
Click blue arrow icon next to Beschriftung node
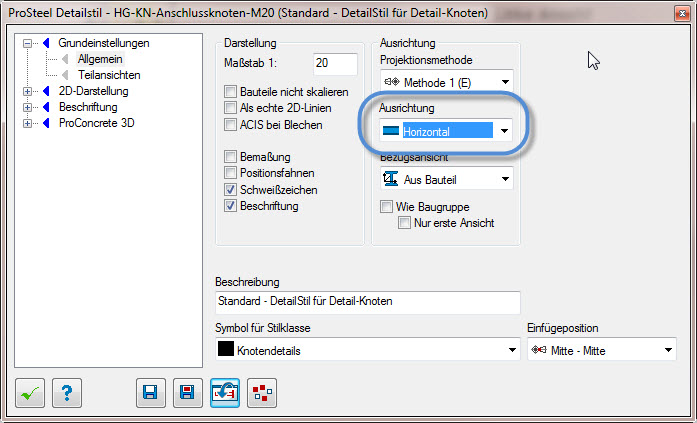[x=46, y=107]
